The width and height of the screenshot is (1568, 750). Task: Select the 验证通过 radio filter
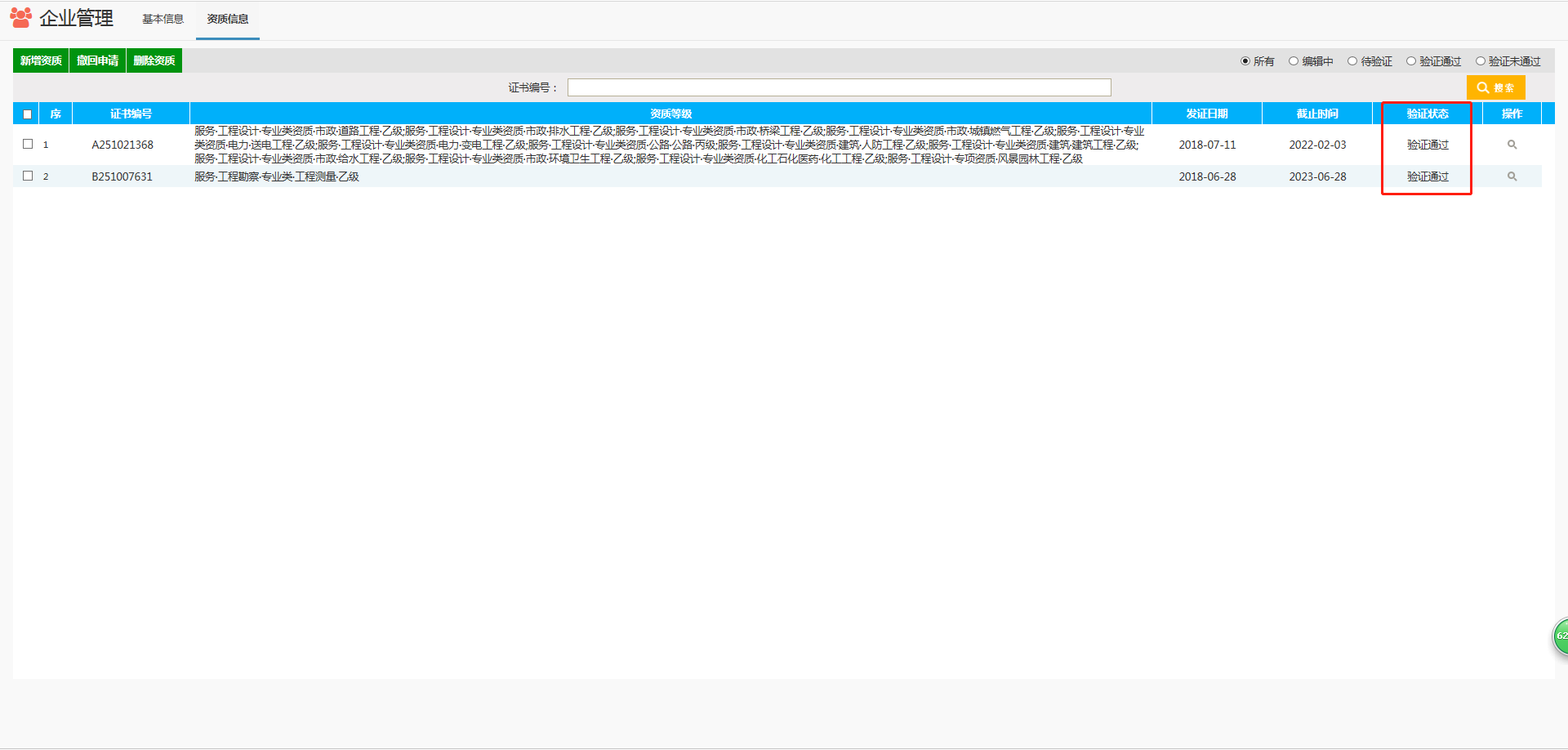(1411, 61)
